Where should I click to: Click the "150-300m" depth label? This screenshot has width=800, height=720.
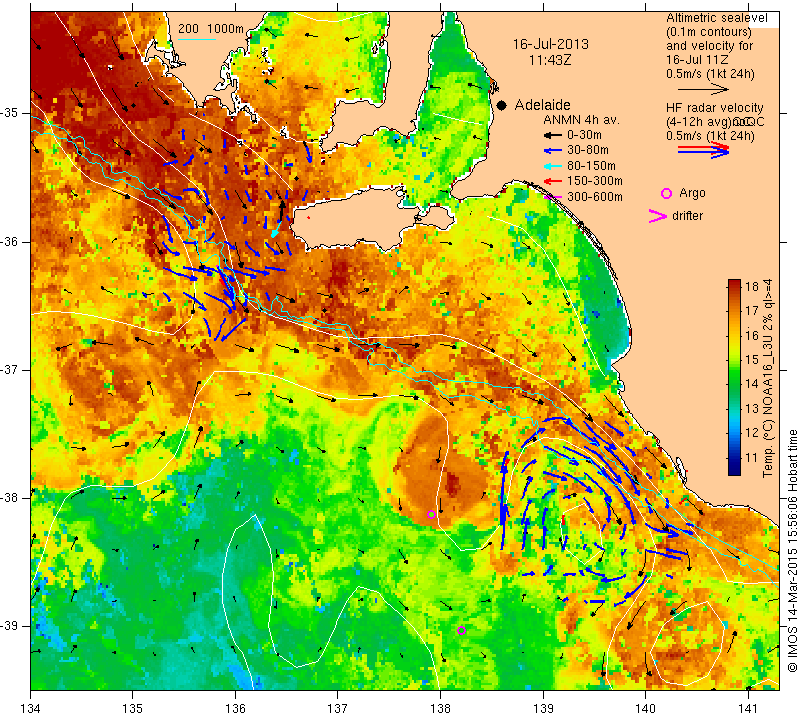[x=595, y=181]
